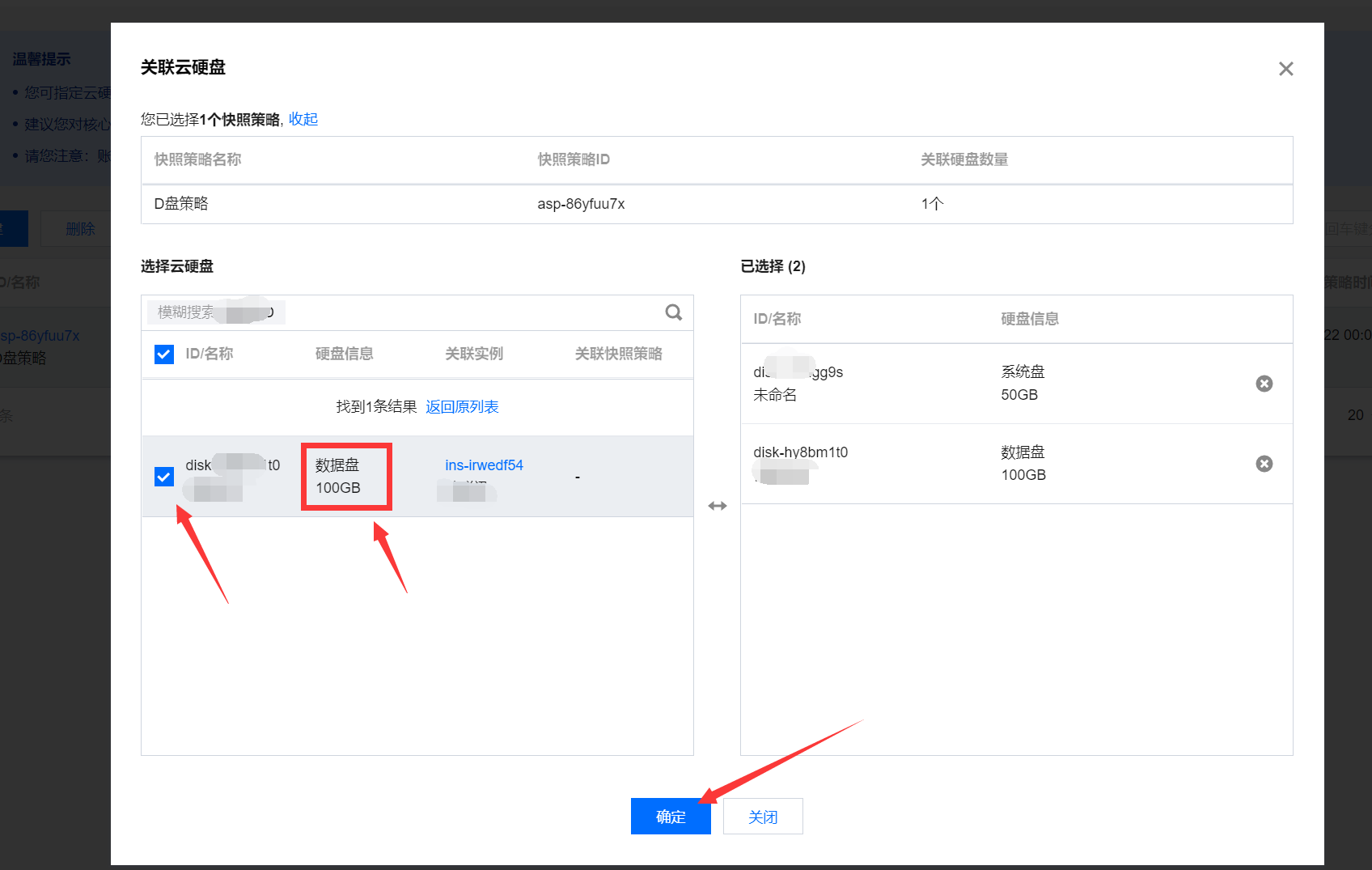1372x870 pixels.
Task: Click 返回原列表 link
Action: [462, 406]
